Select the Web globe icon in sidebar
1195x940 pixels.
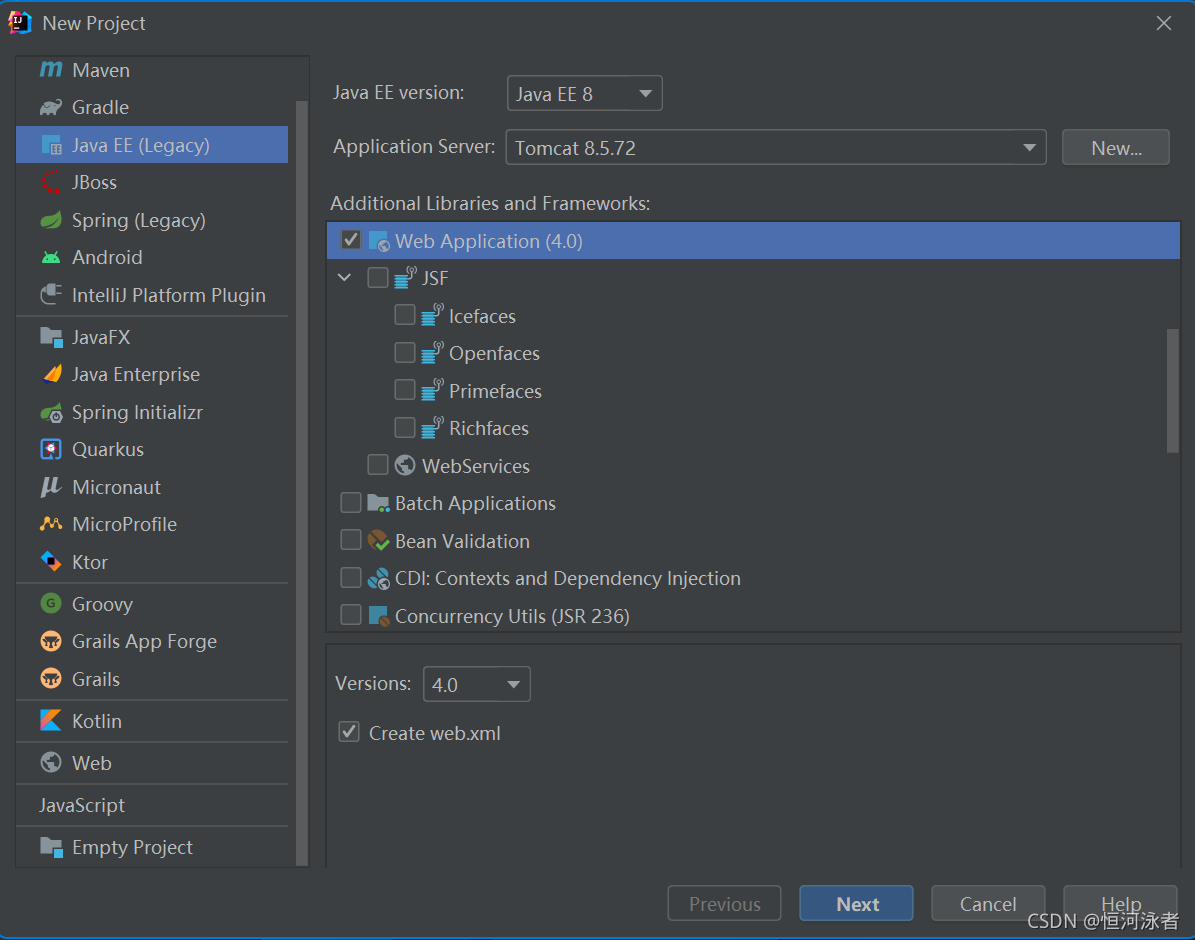[x=51, y=762]
